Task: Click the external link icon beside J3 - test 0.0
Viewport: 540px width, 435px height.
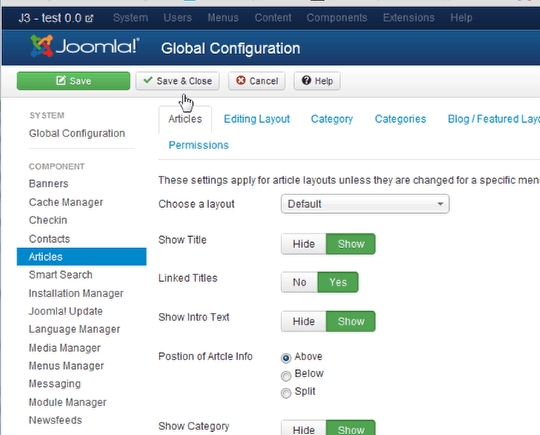Action: click(89, 18)
